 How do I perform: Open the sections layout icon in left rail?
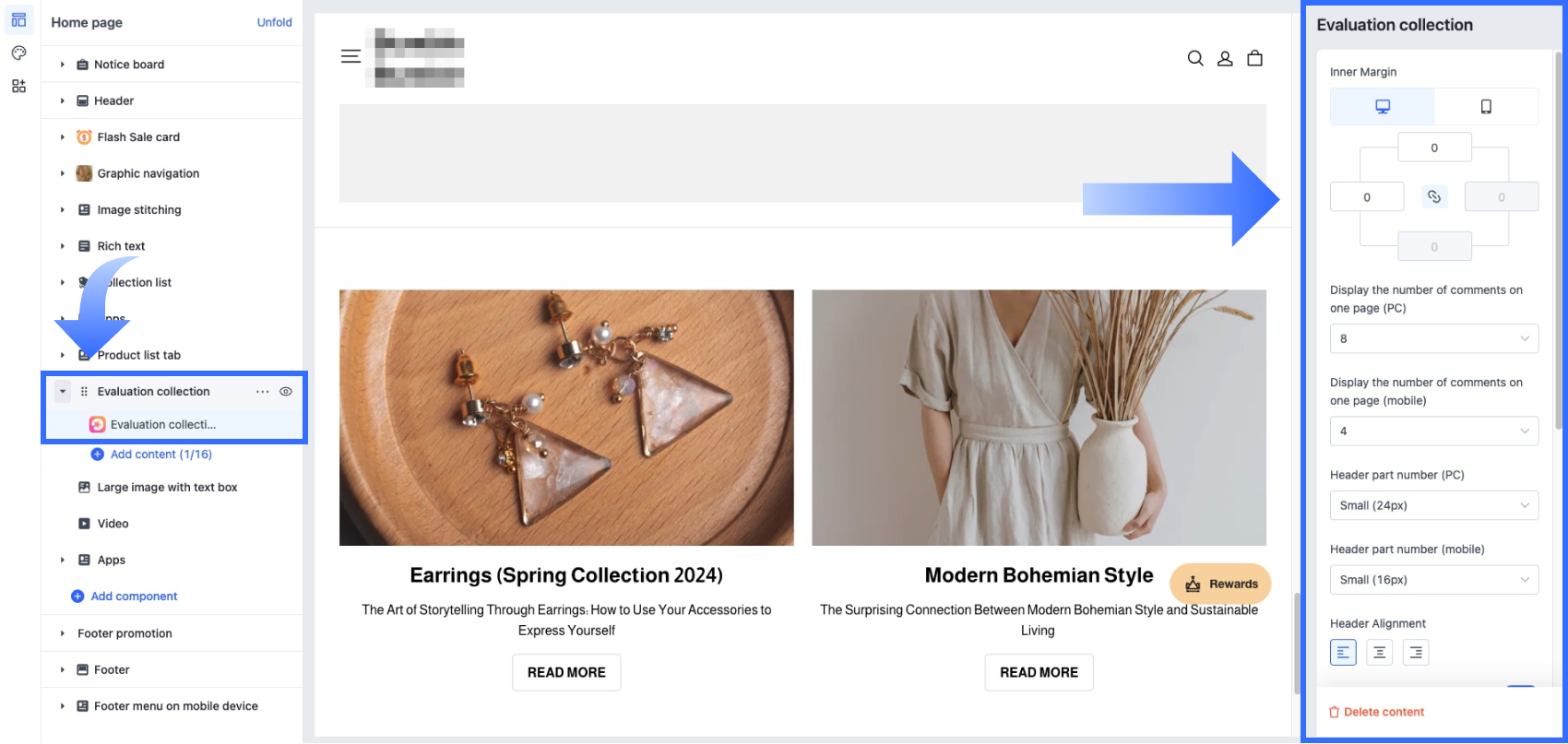(x=18, y=20)
